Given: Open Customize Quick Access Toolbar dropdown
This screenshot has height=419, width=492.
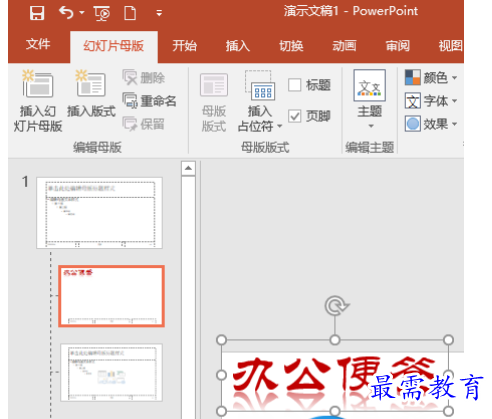Looking at the screenshot, I should coord(159,13).
